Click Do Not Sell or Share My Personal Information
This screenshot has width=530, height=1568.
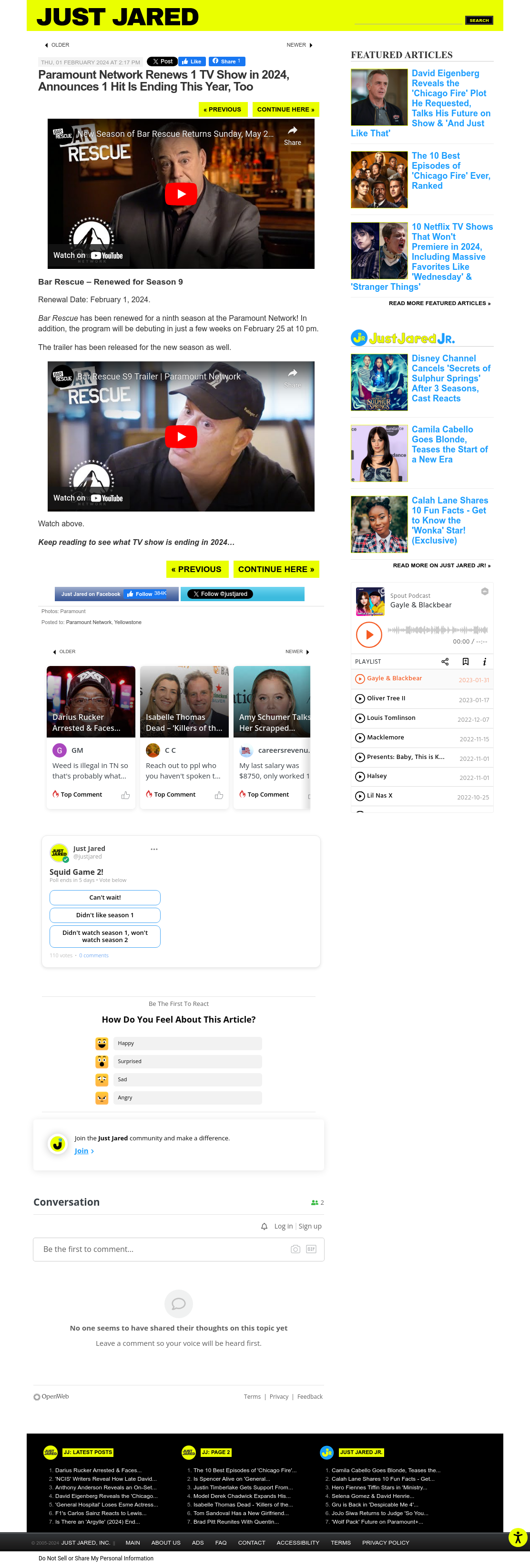[96, 1558]
